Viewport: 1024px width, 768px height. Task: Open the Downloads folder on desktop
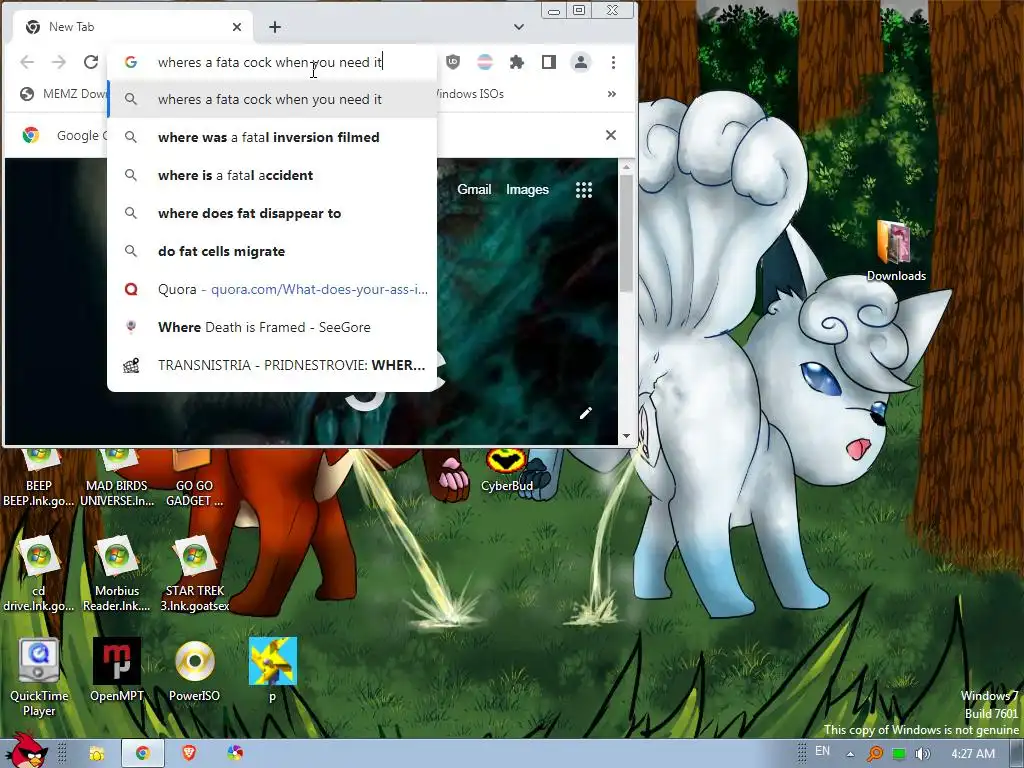(x=896, y=251)
